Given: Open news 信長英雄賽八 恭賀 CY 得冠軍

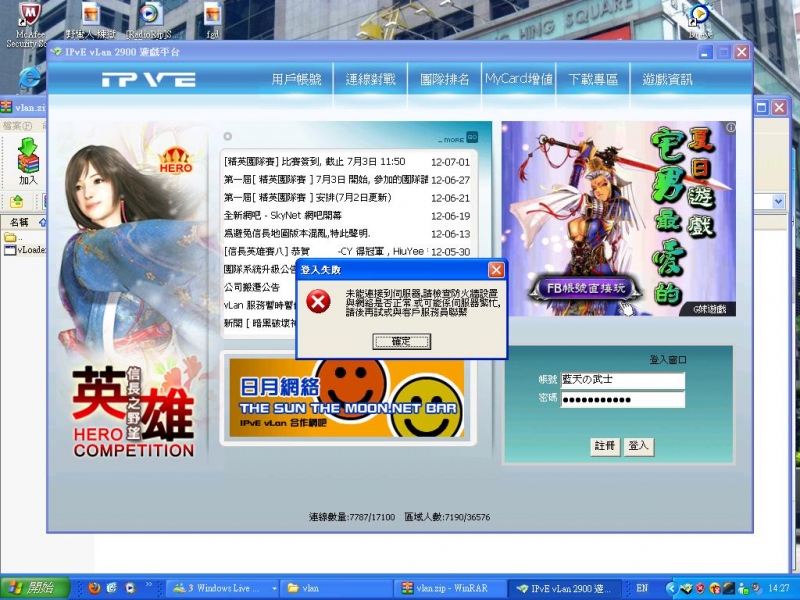Looking at the screenshot, I should coord(324,252).
